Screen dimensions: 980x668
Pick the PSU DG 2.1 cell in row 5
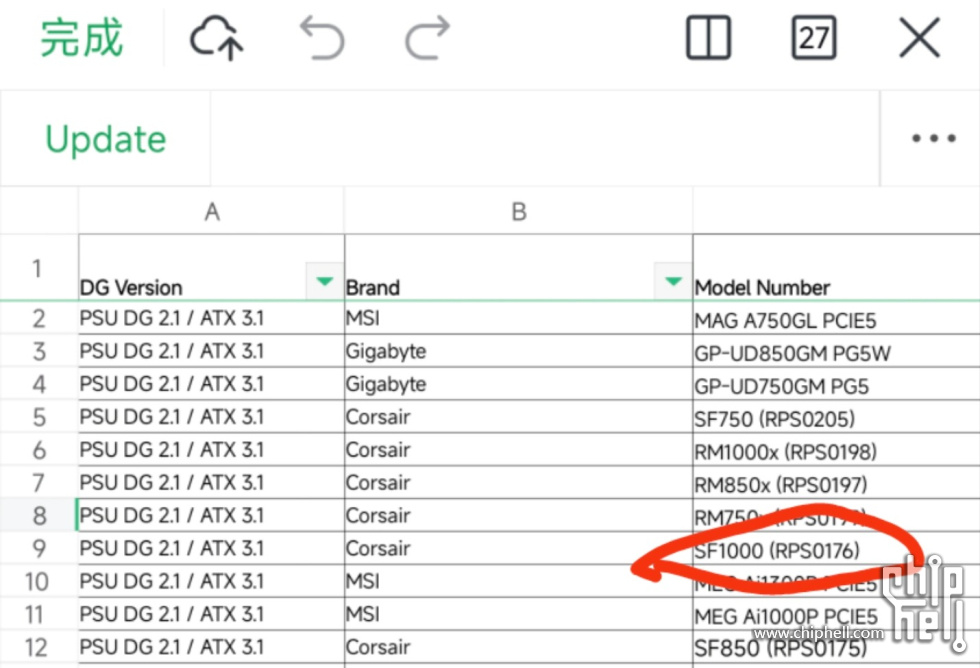click(x=212, y=417)
